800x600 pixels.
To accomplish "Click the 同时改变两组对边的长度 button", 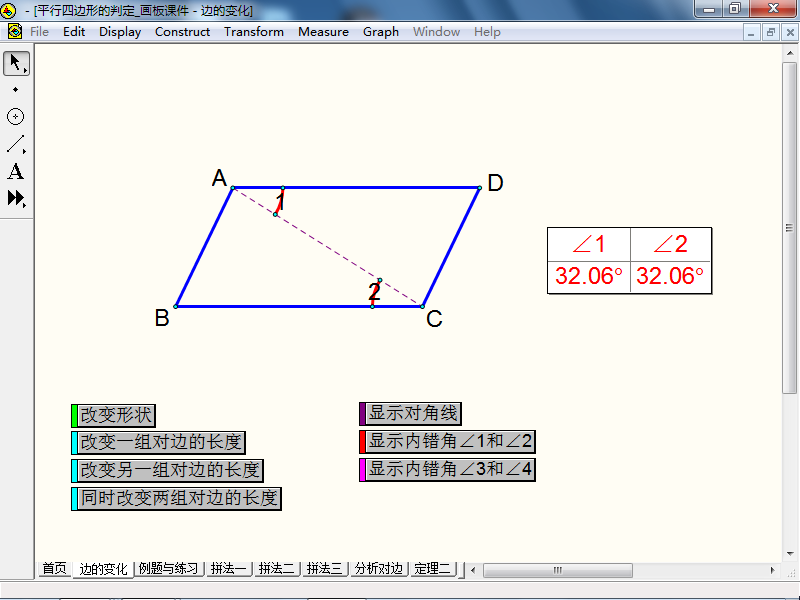I will (177, 498).
